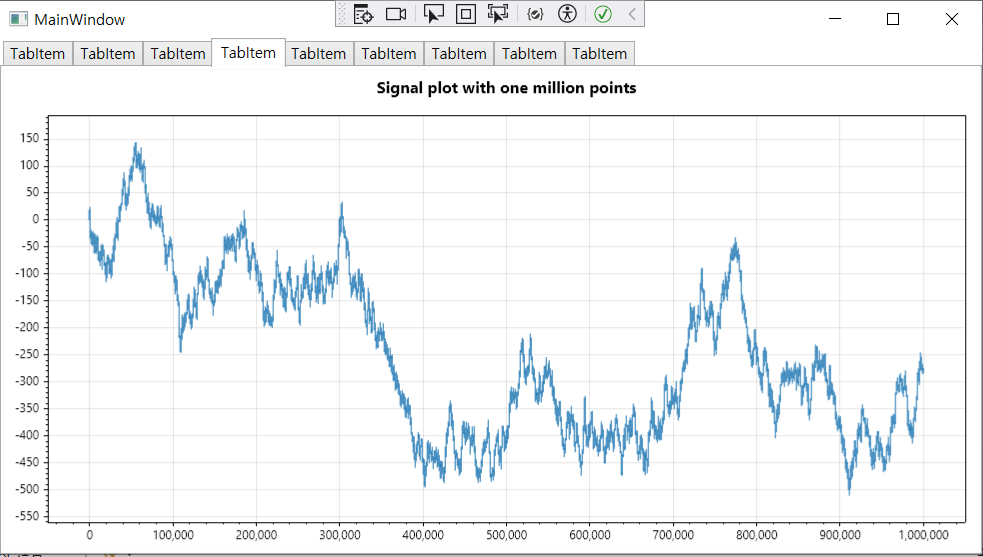
Task: Click the signal peak near 150 on the plot
Action: click(x=135, y=146)
